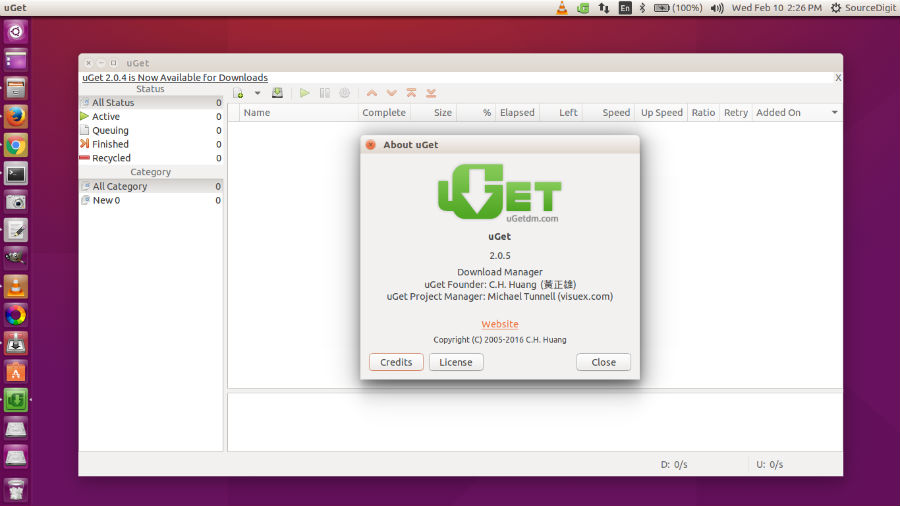The height and width of the screenshot is (506, 900).
Task: Click the new download icon in toolbar
Action: tap(238, 93)
